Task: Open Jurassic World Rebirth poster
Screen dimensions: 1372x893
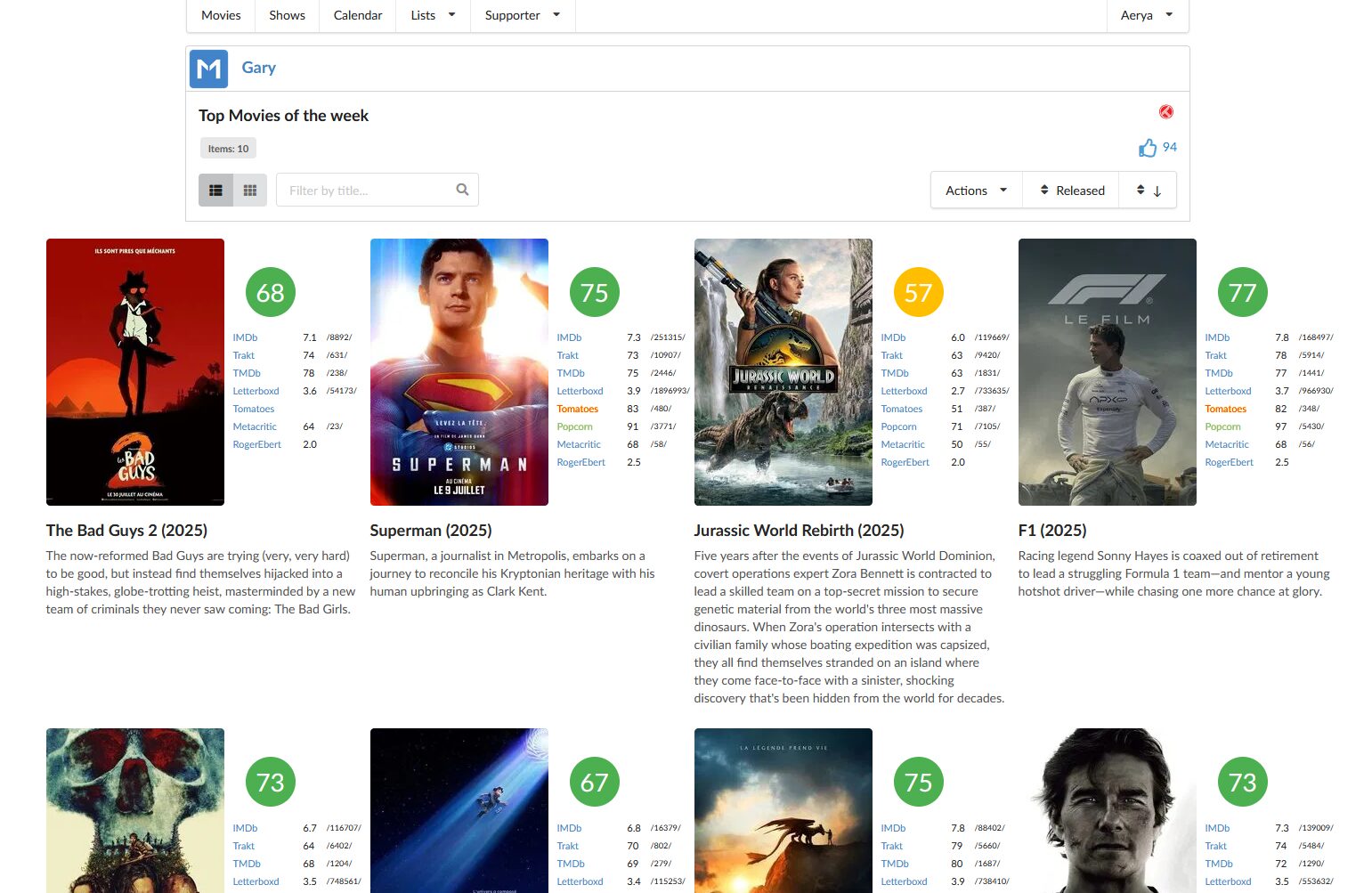Action: click(x=783, y=372)
